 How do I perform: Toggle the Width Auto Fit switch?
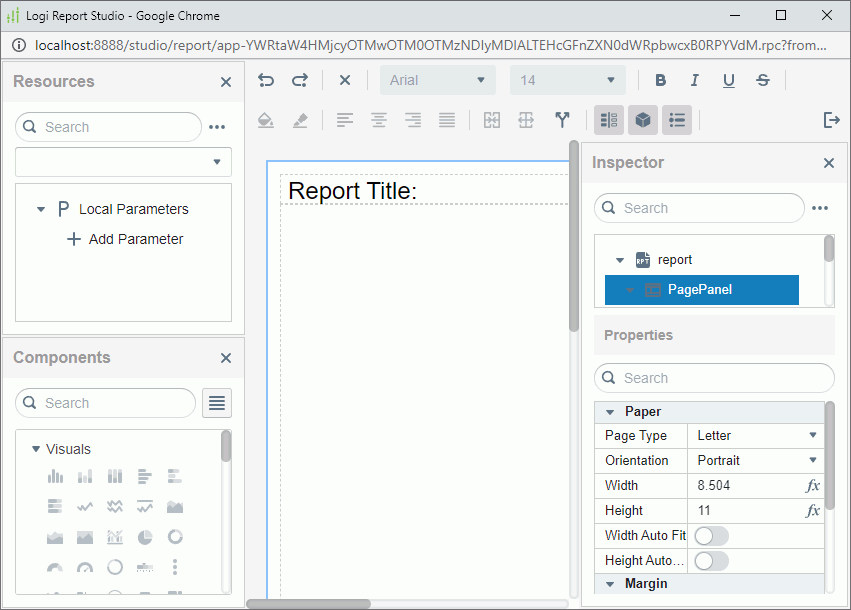click(712, 535)
